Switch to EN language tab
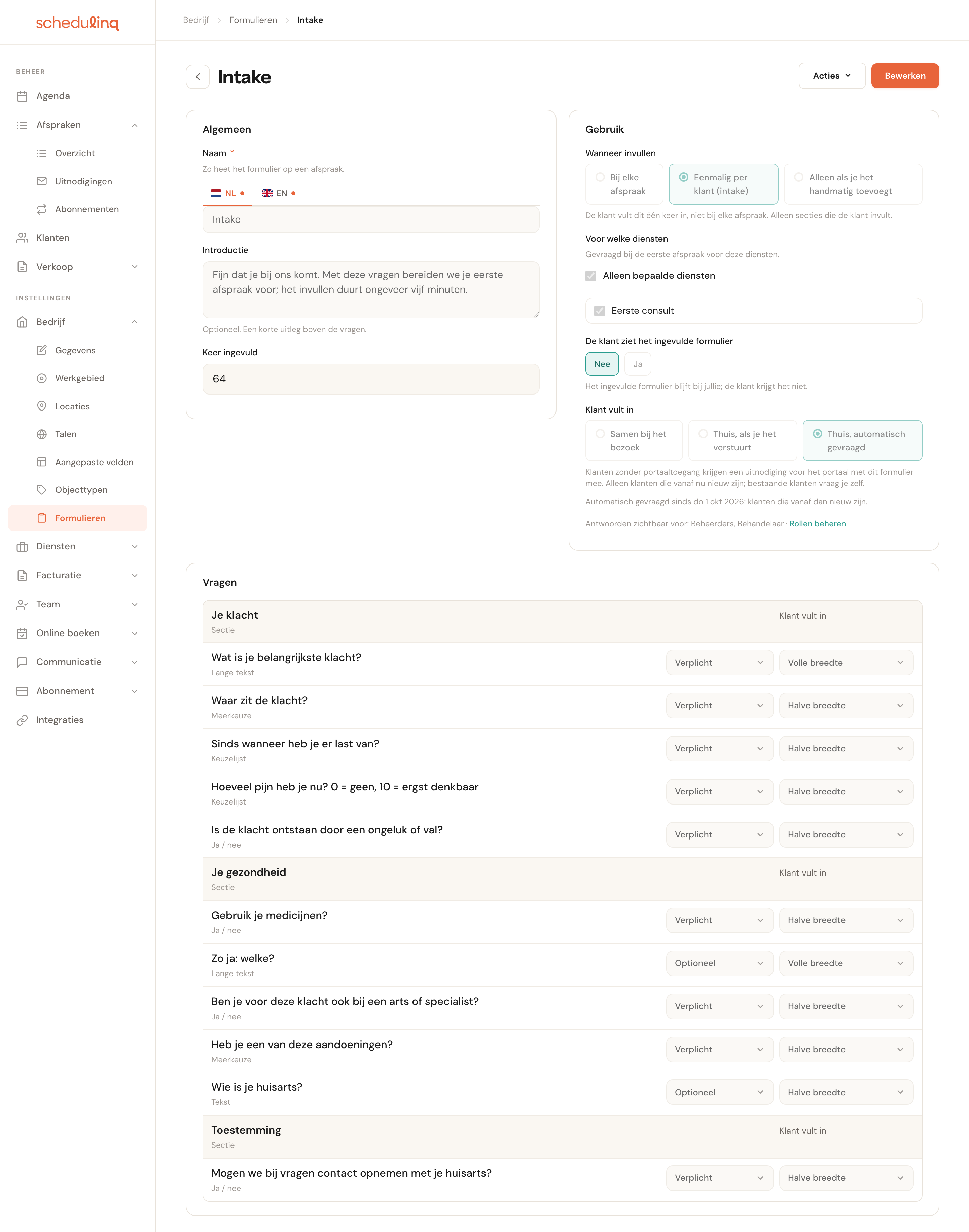This screenshot has width=969, height=1232. click(x=279, y=194)
